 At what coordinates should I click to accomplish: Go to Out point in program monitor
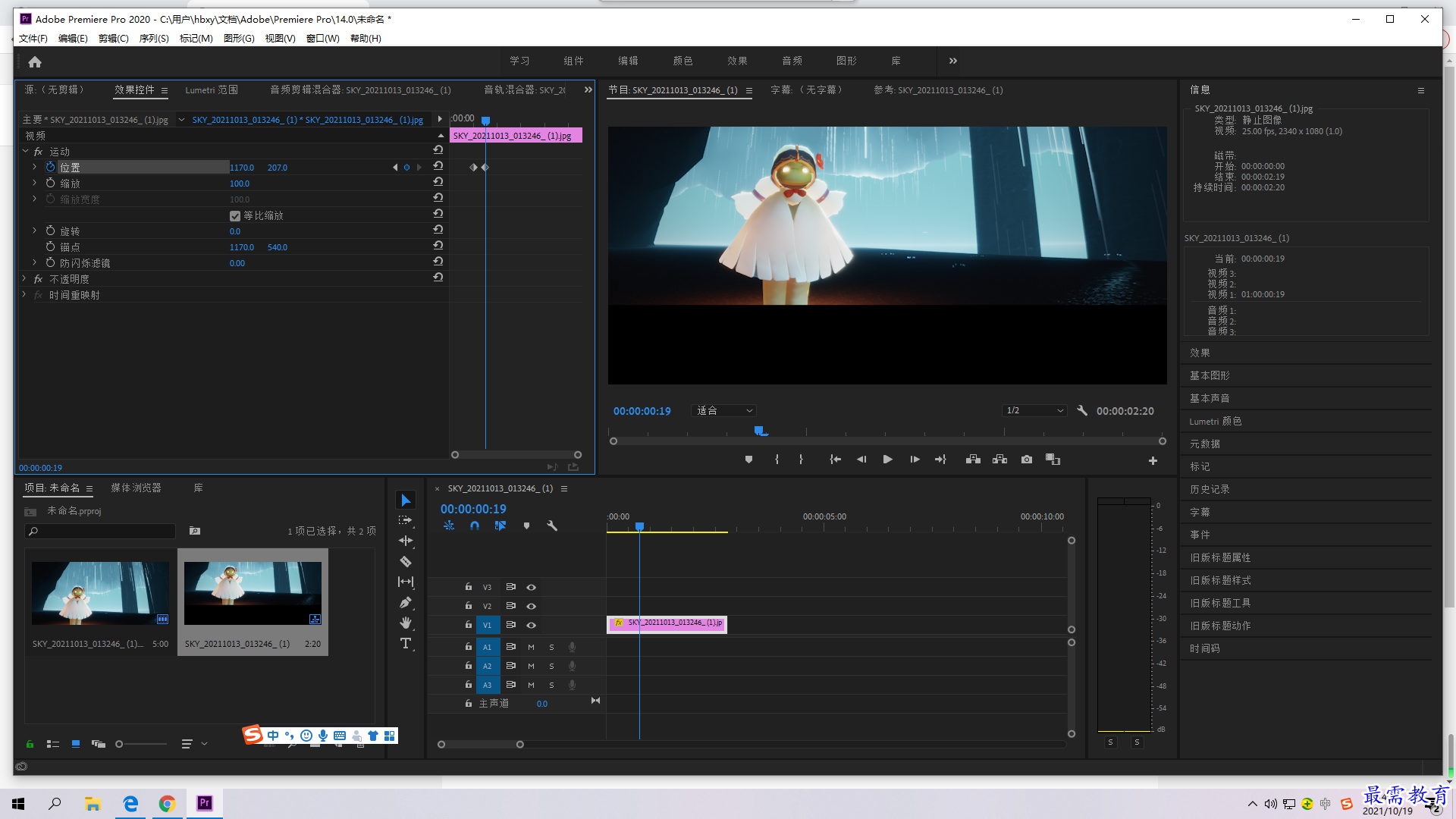point(940,460)
